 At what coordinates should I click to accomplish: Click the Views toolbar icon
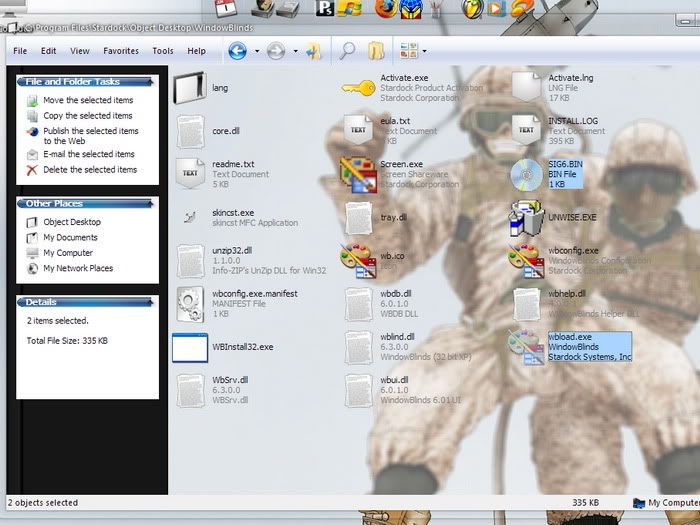tap(409, 51)
